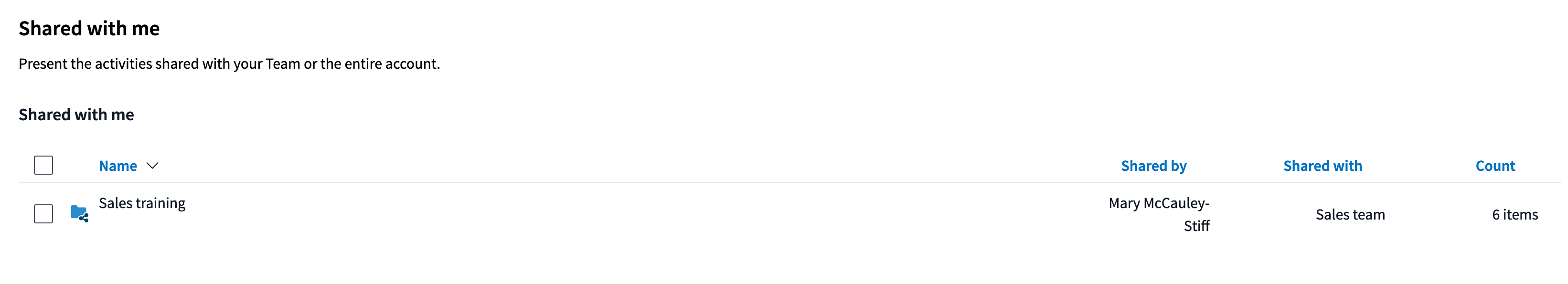Open the Sales training folder name

[142, 203]
